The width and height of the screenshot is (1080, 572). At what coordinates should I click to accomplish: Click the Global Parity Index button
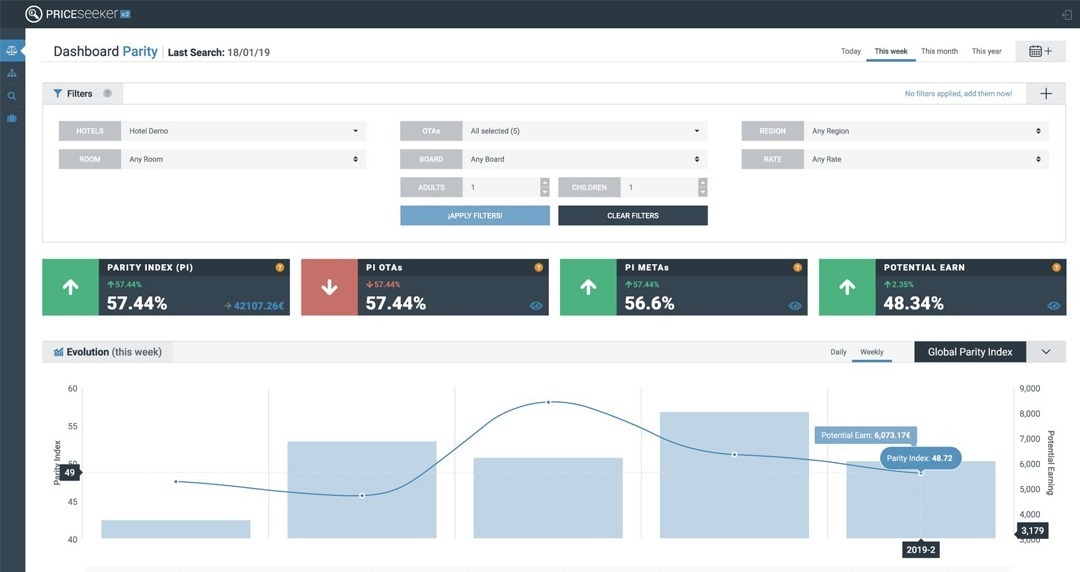(970, 352)
